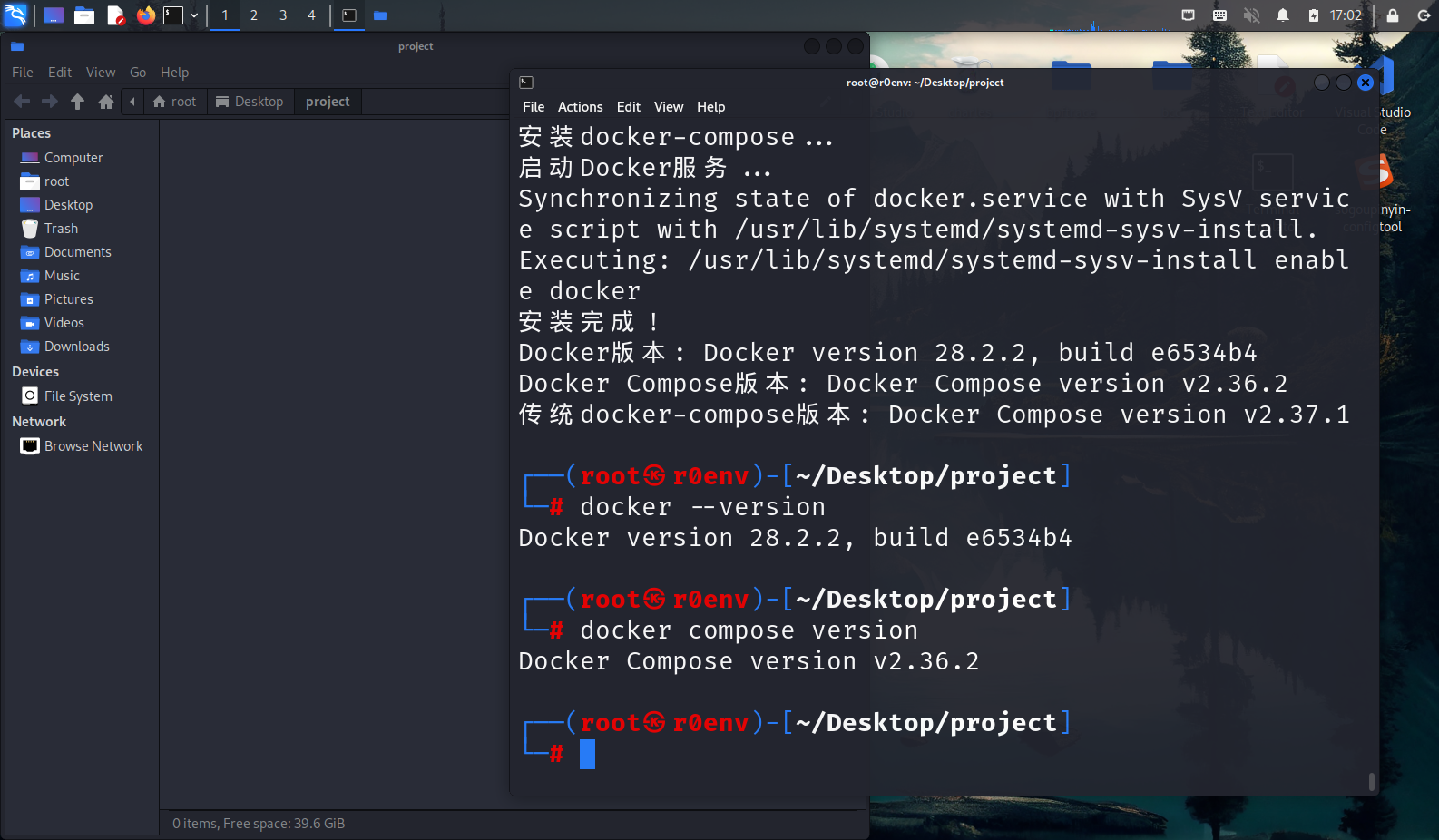Open the terminal View menu
The height and width of the screenshot is (840, 1439).
pyautogui.click(x=669, y=107)
